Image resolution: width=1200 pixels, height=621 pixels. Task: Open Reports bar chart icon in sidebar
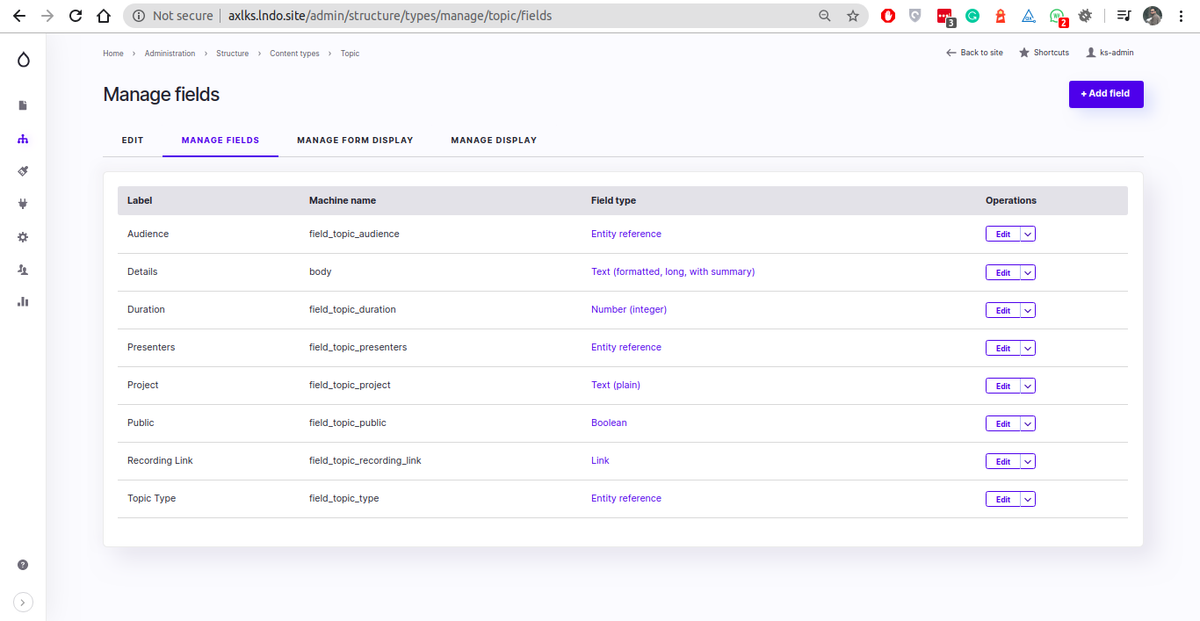(23, 302)
